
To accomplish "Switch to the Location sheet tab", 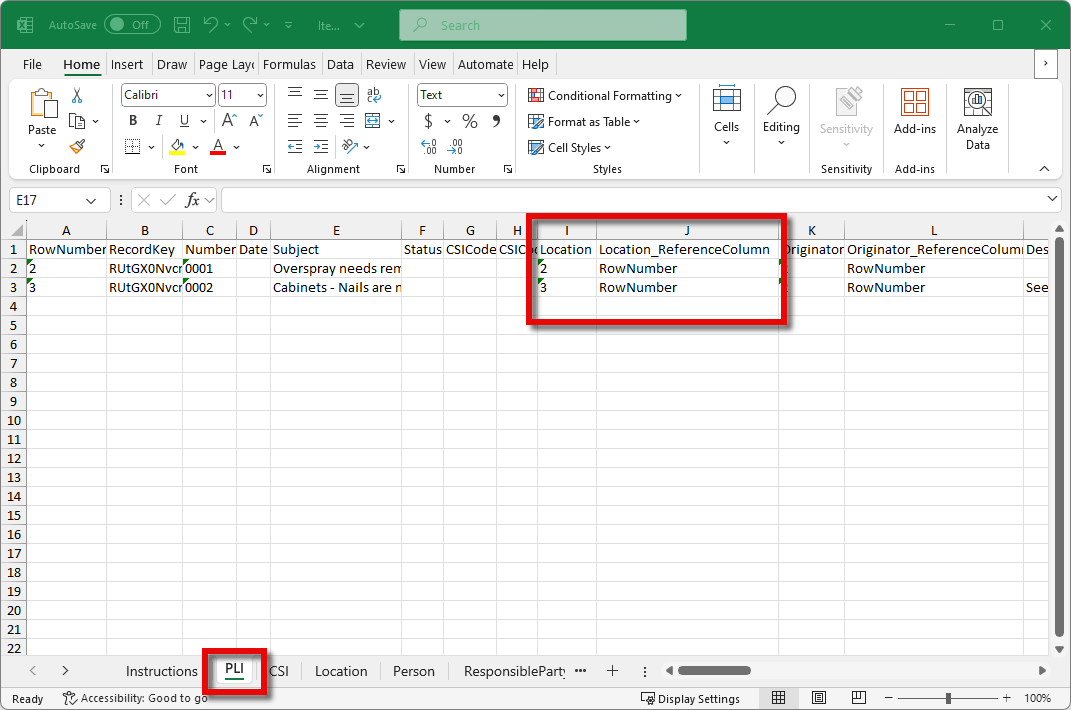I will click(341, 671).
